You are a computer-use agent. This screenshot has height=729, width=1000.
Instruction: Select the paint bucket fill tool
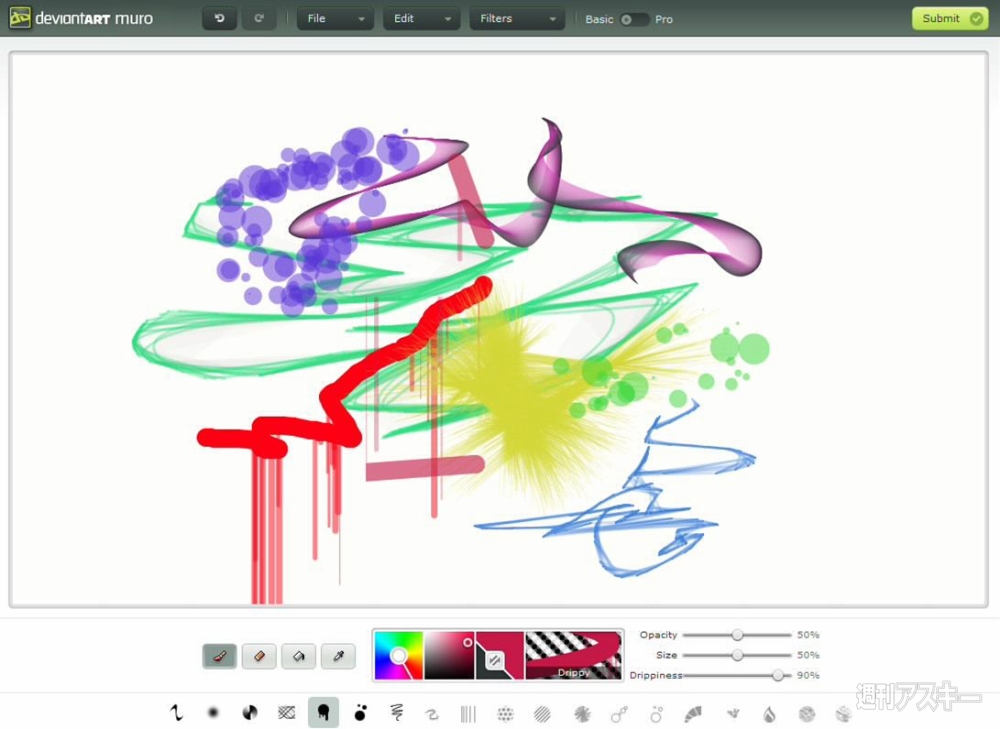tap(298, 656)
